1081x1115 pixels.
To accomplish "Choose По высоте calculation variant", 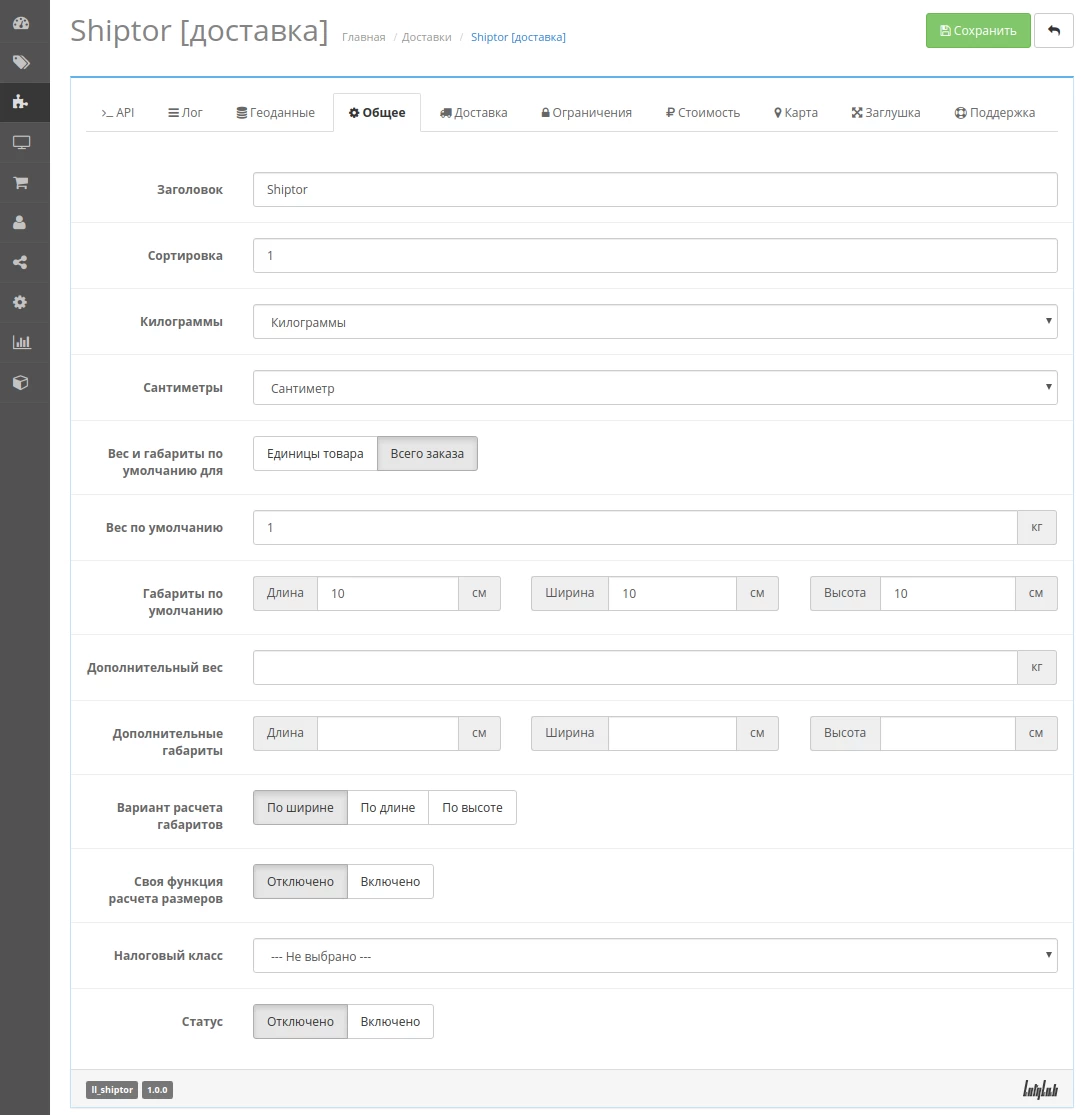I will click(472, 808).
